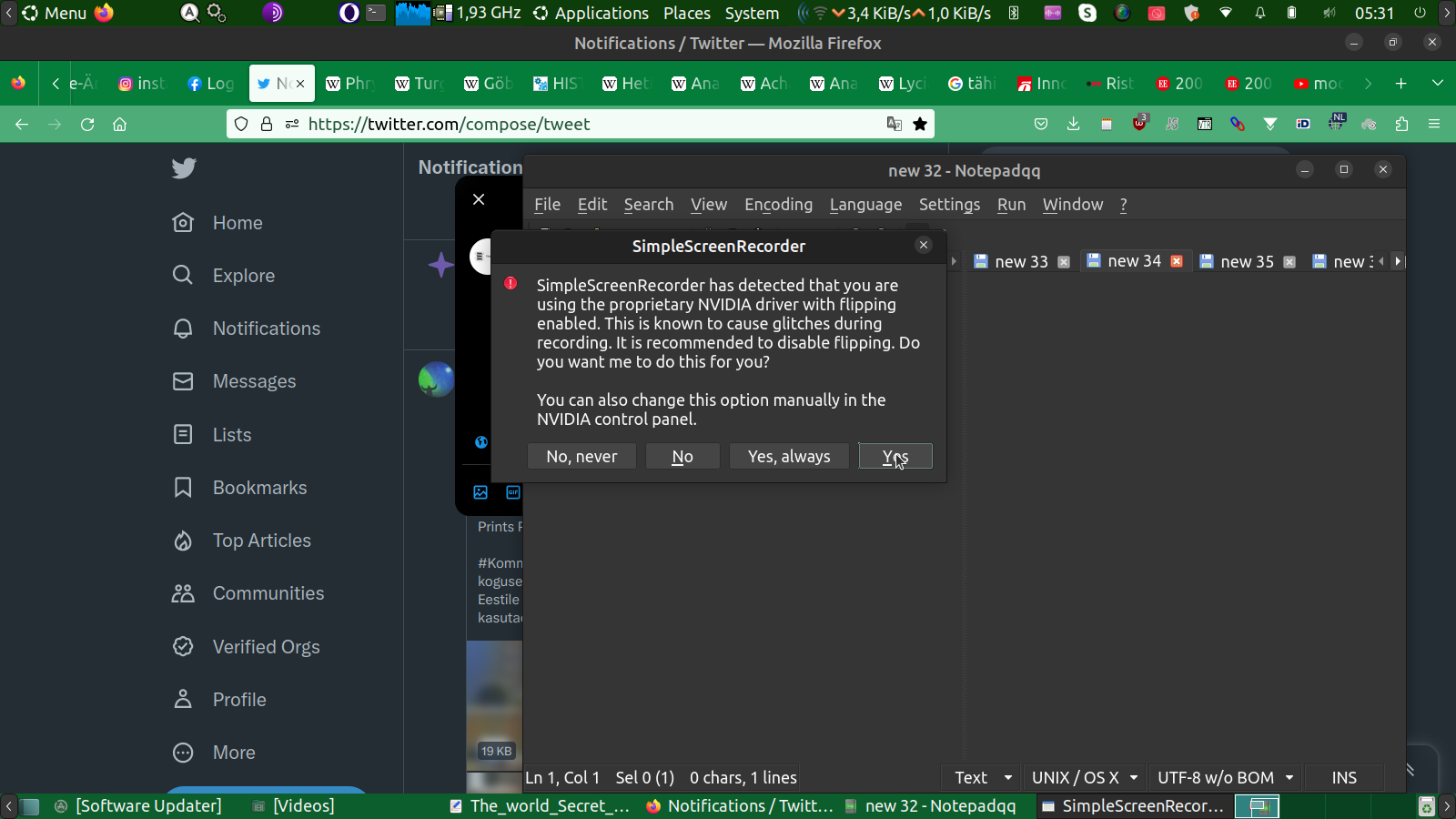Confirm with the Yes button in SimpleScreenRecorder
Image resolution: width=1456 pixels, height=819 pixels.
(x=895, y=456)
